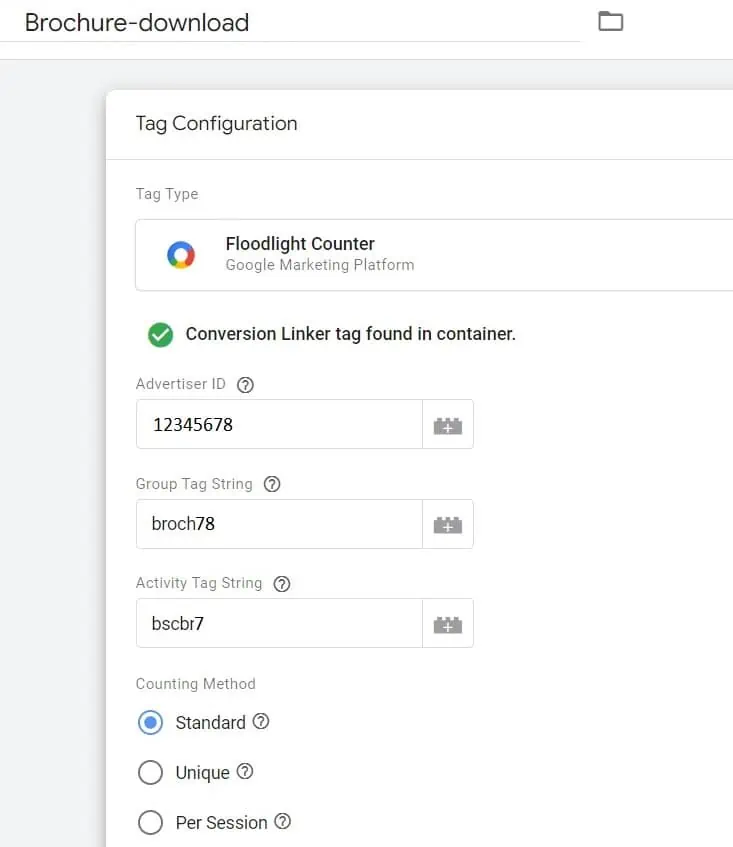733x847 pixels.
Task: Click the green Conversion Linker checkmark
Action: 160,335
